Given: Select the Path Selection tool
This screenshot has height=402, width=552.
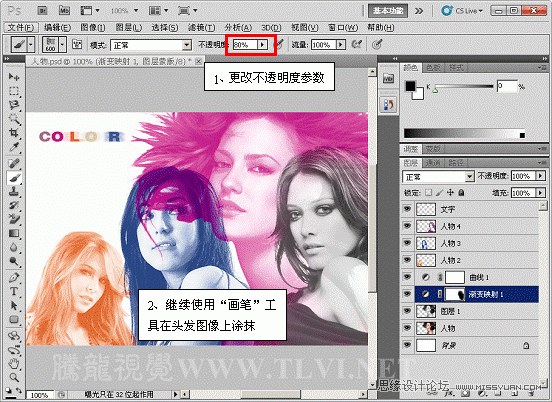Looking at the screenshot, I should [14, 306].
